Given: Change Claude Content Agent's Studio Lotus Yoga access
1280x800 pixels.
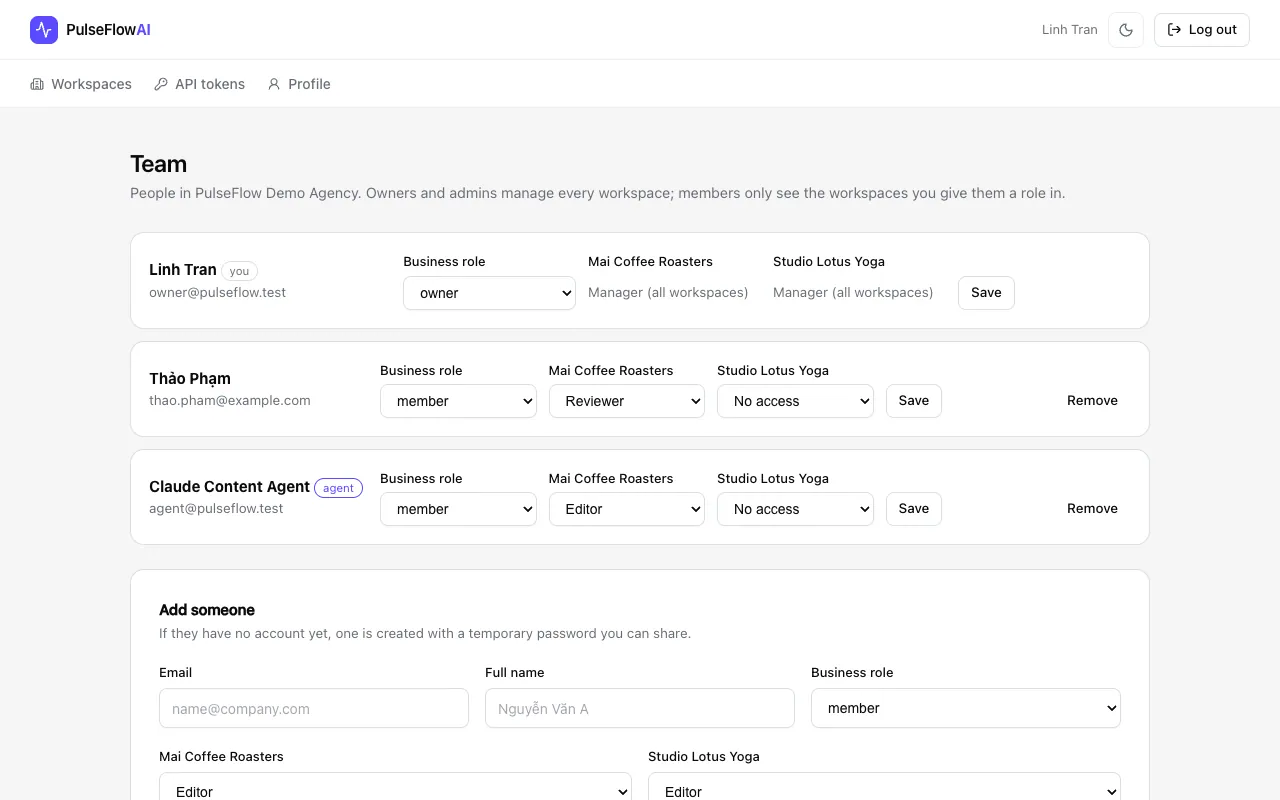Looking at the screenshot, I should (795, 509).
